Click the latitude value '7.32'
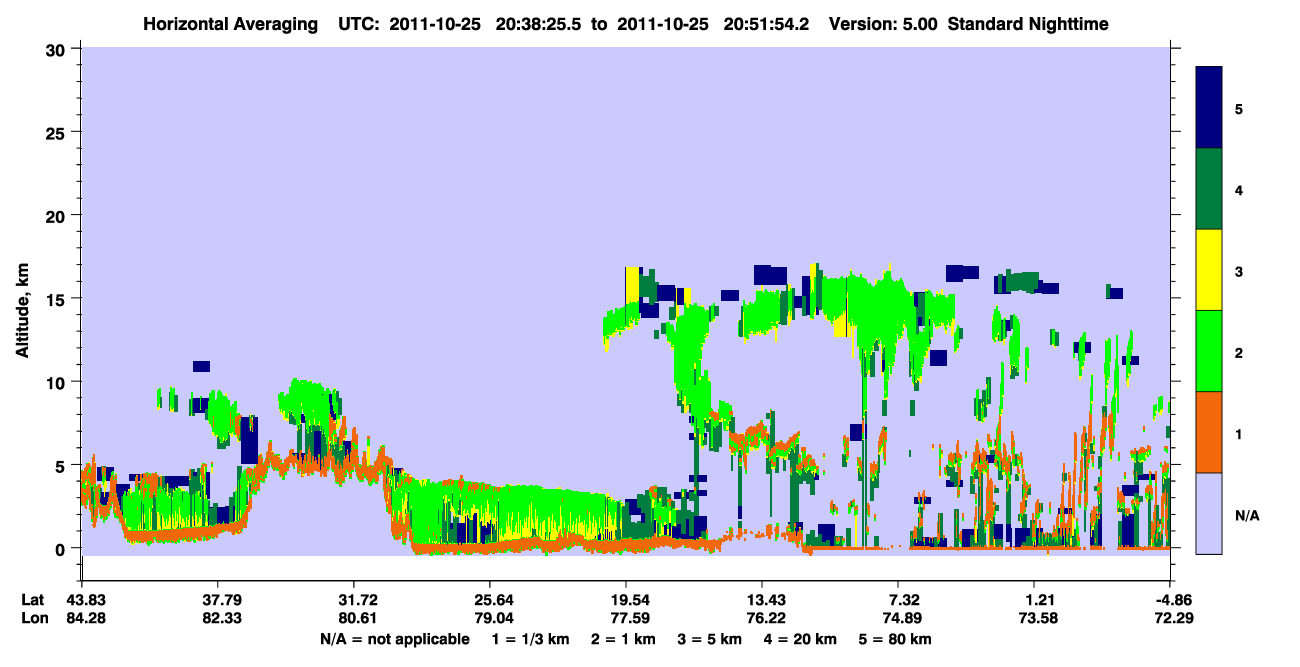Viewport: 1300px width, 667px height. pyautogui.click(x=900, y=600)
